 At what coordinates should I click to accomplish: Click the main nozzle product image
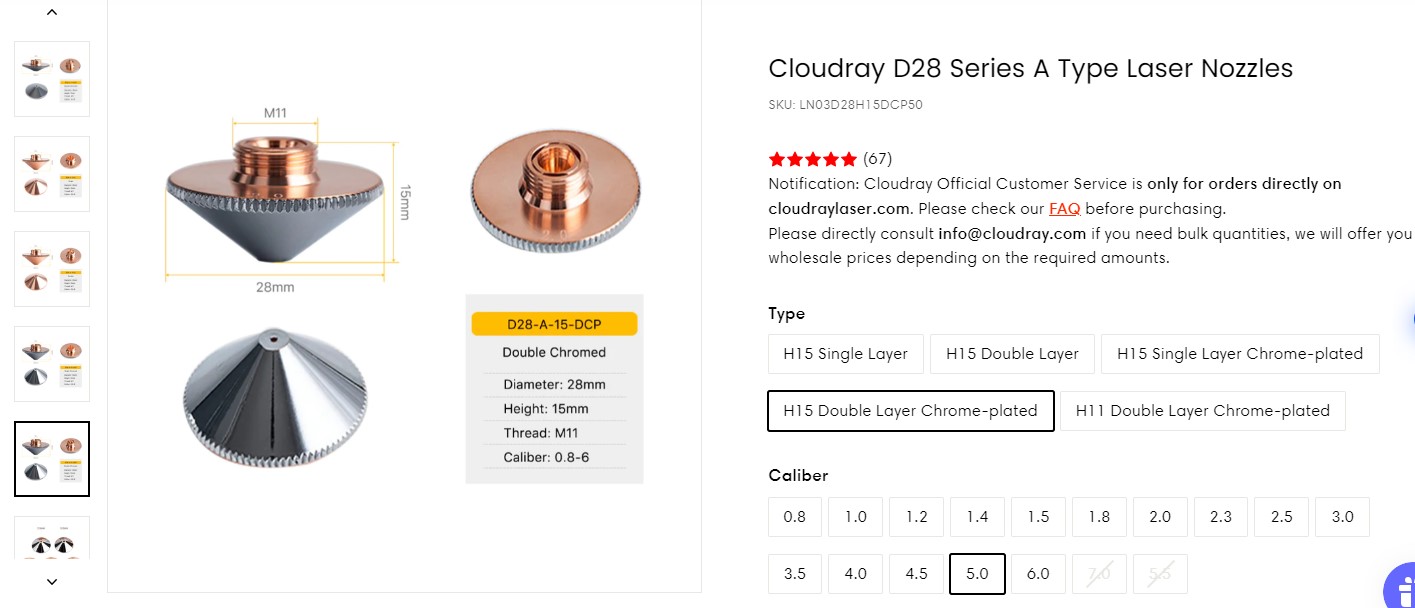(404, 295)
